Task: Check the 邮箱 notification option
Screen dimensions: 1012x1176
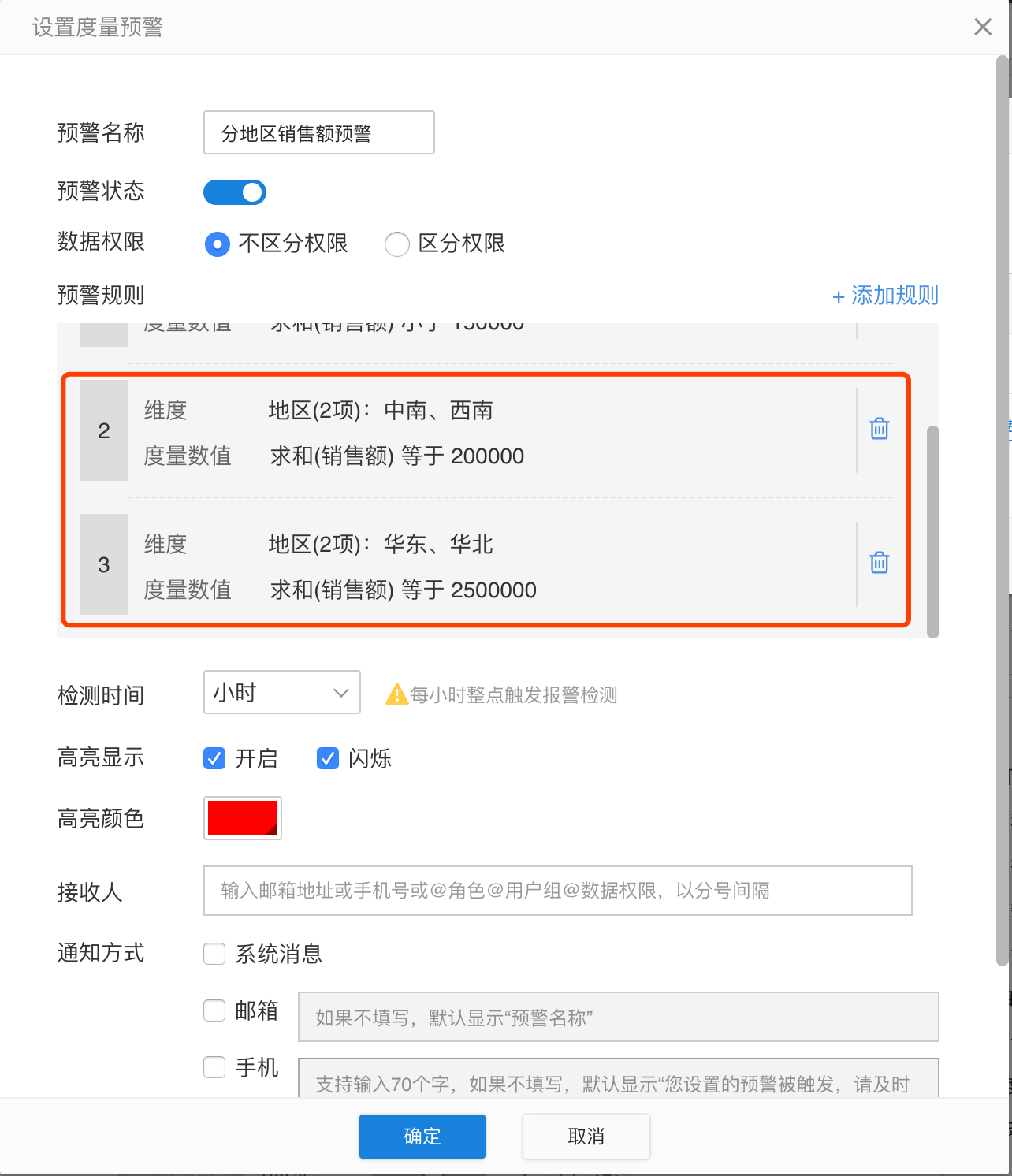Action: tap(214, 1010)
